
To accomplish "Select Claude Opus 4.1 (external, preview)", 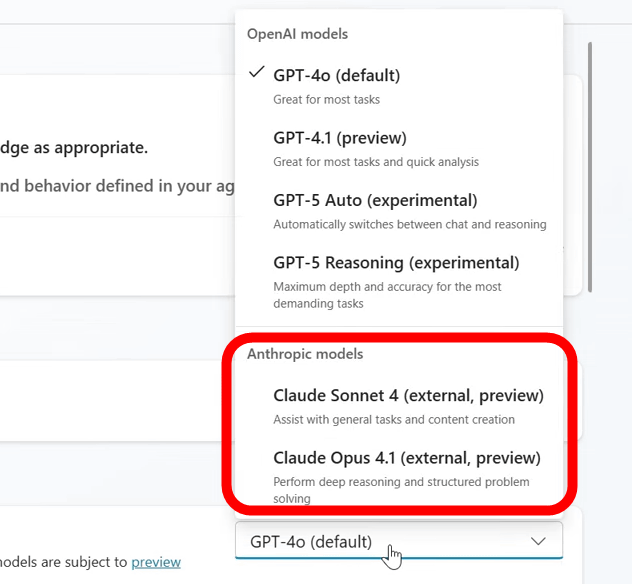I will click(406, 458).
